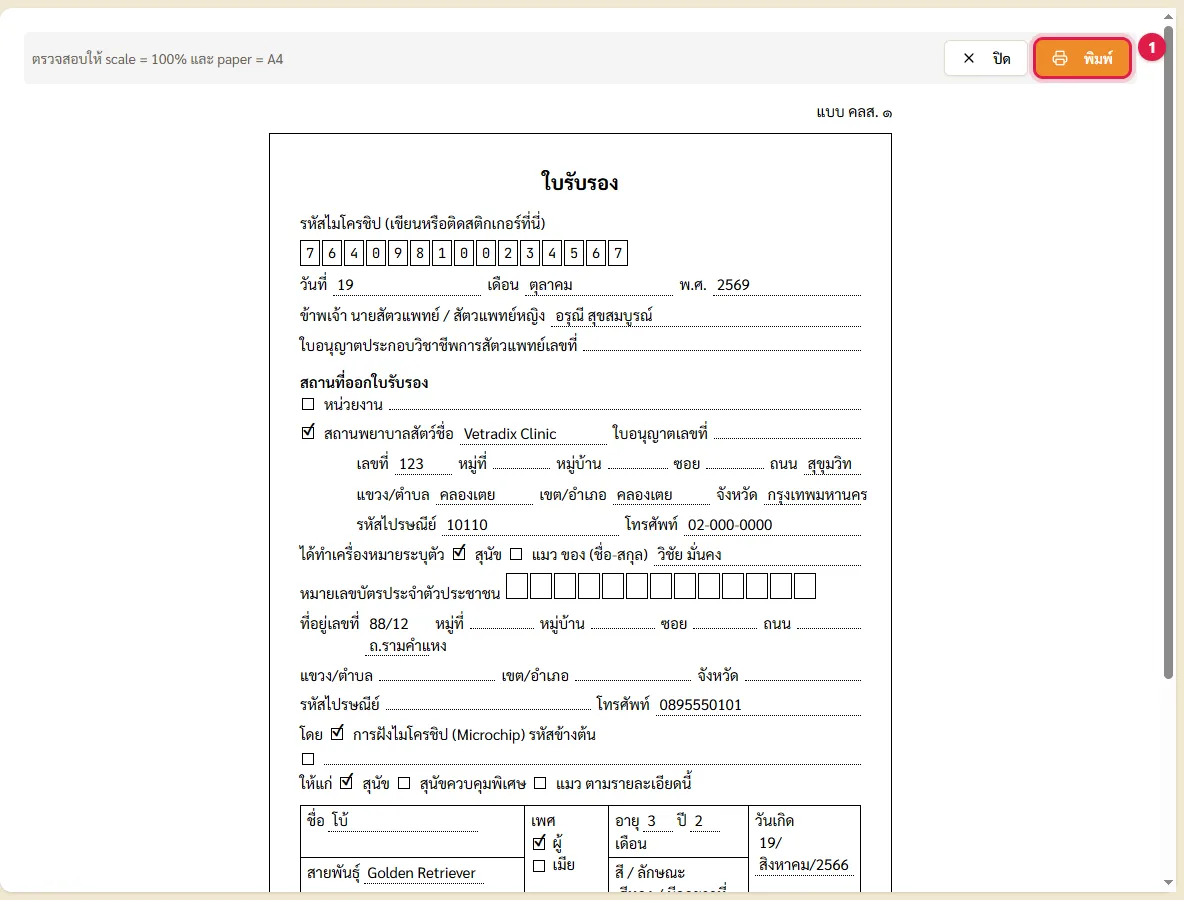Toggle the การฝังไมโครชิป (Microchip) checkbox

(338, 733)
